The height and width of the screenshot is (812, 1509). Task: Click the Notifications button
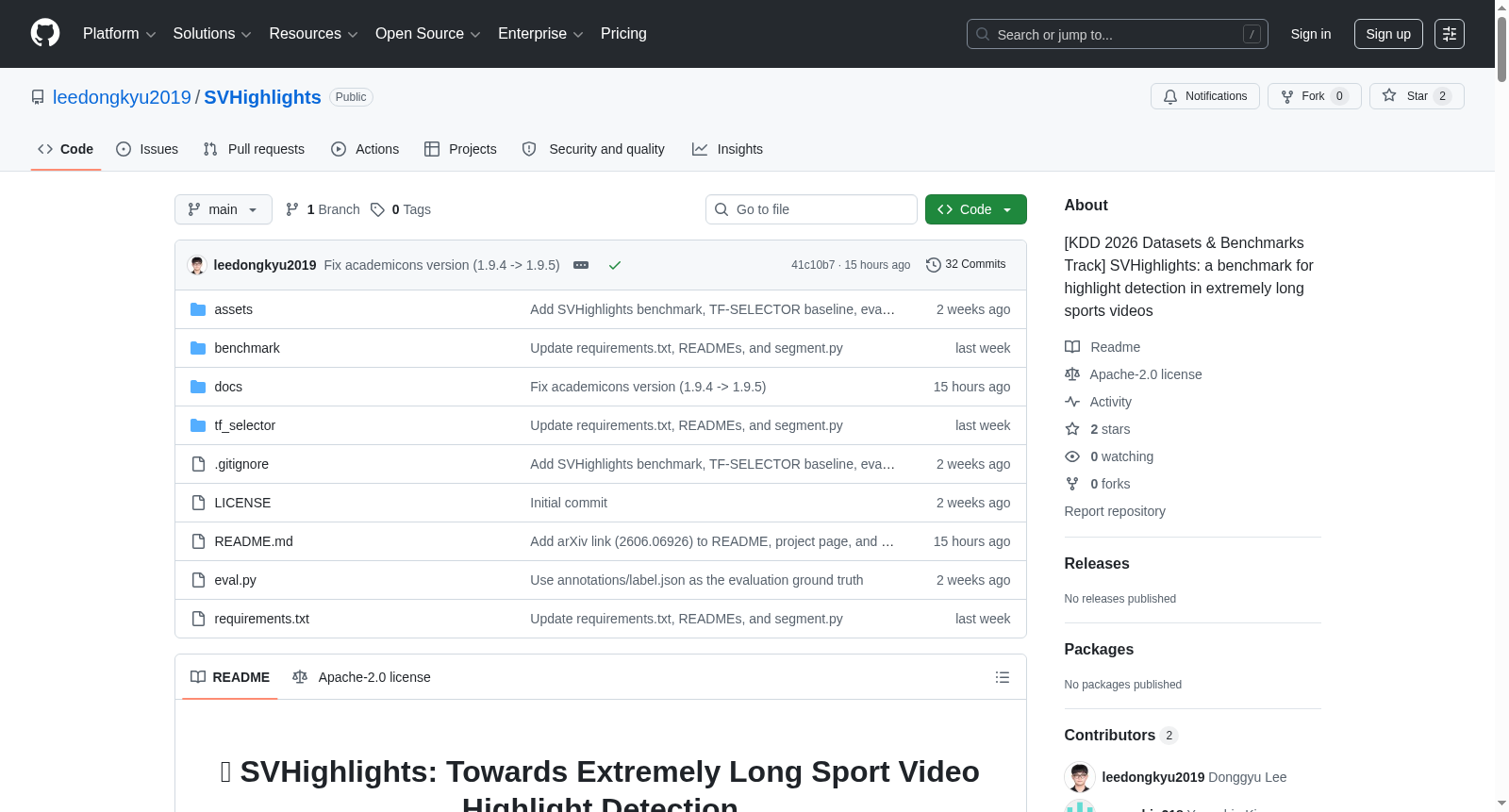(x=1205, y=96)
